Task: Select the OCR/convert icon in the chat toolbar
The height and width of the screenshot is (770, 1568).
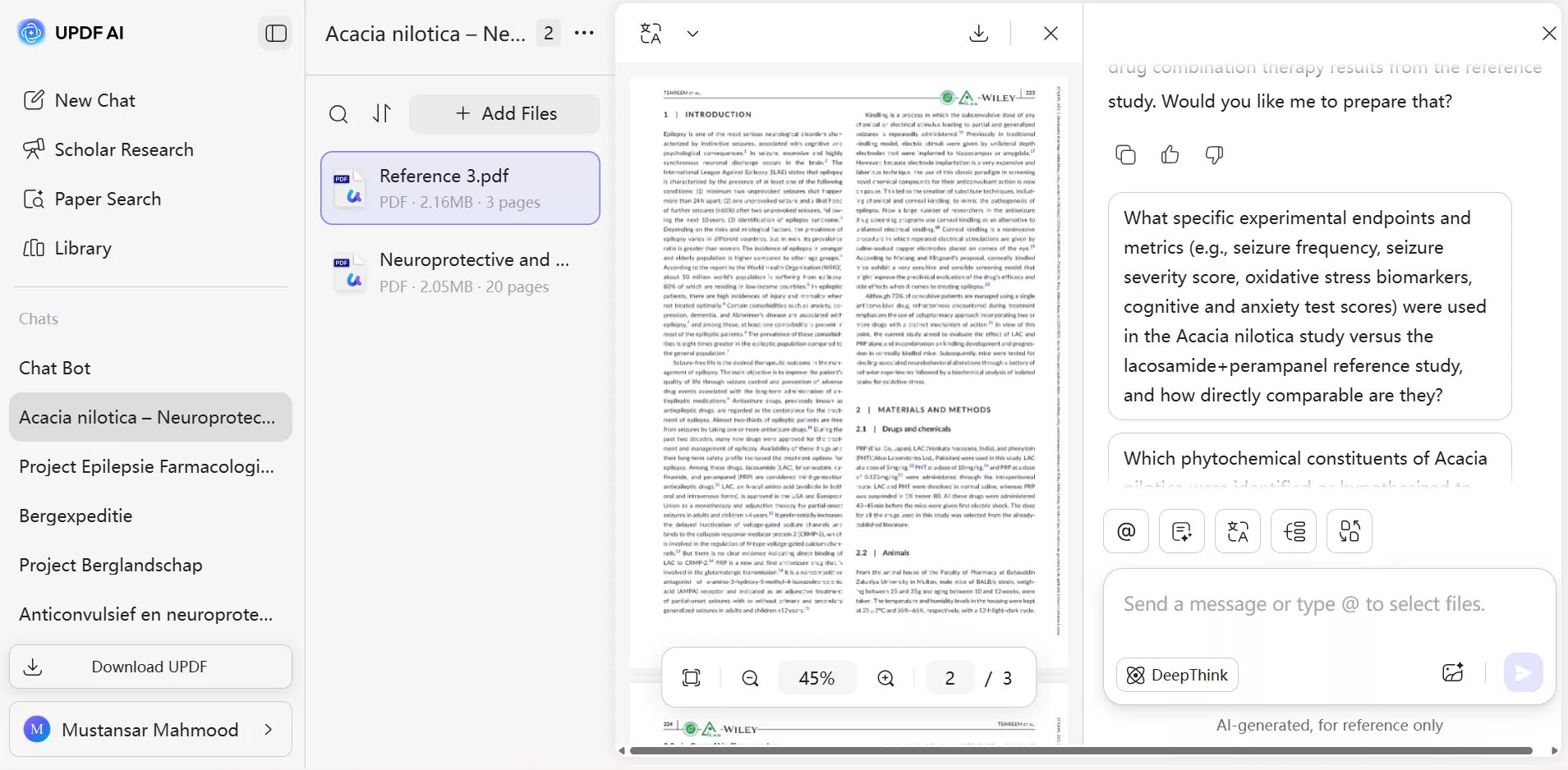Action: click(1349, 531)
